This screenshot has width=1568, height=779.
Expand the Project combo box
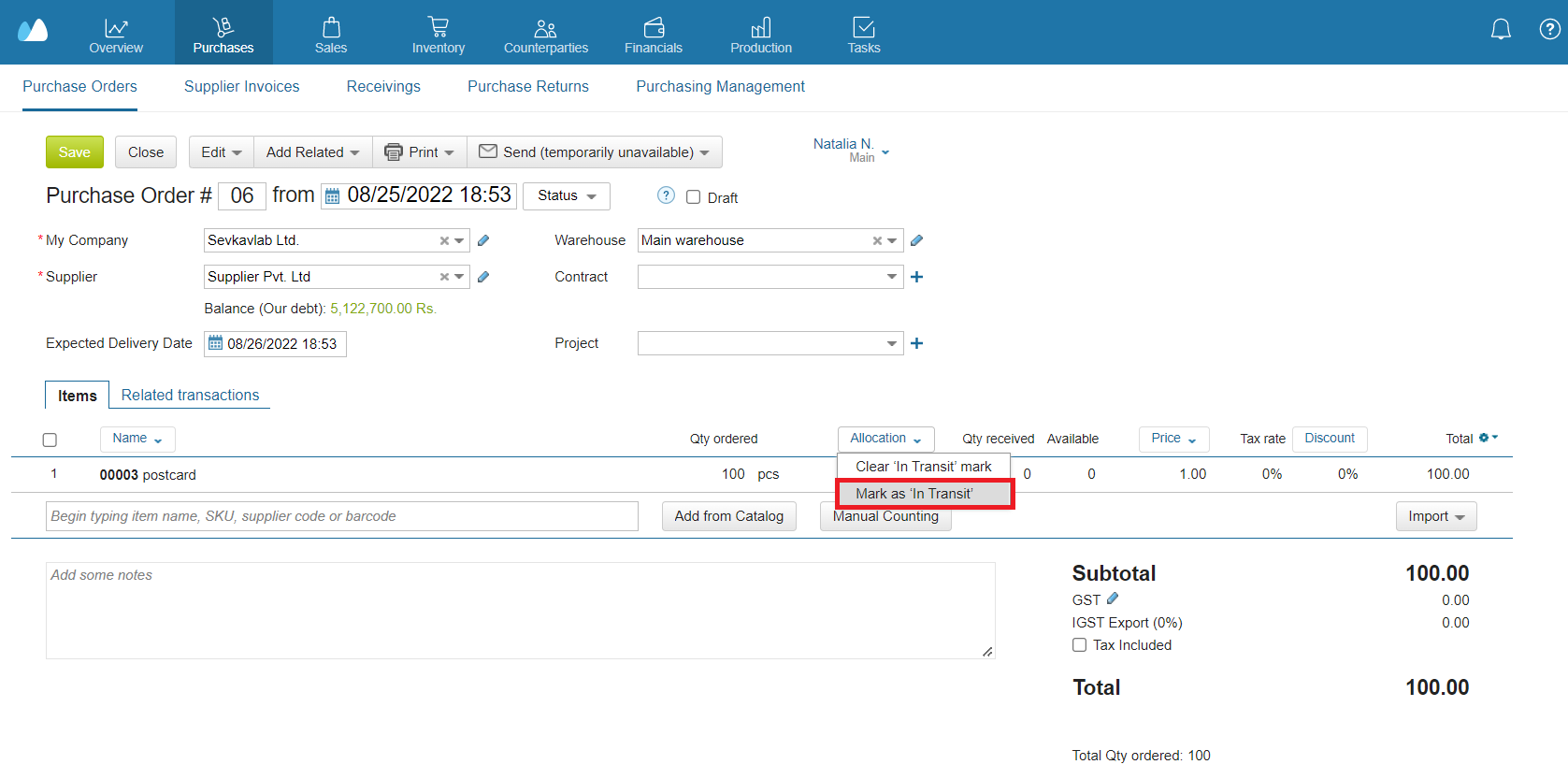tap(891, 343)
